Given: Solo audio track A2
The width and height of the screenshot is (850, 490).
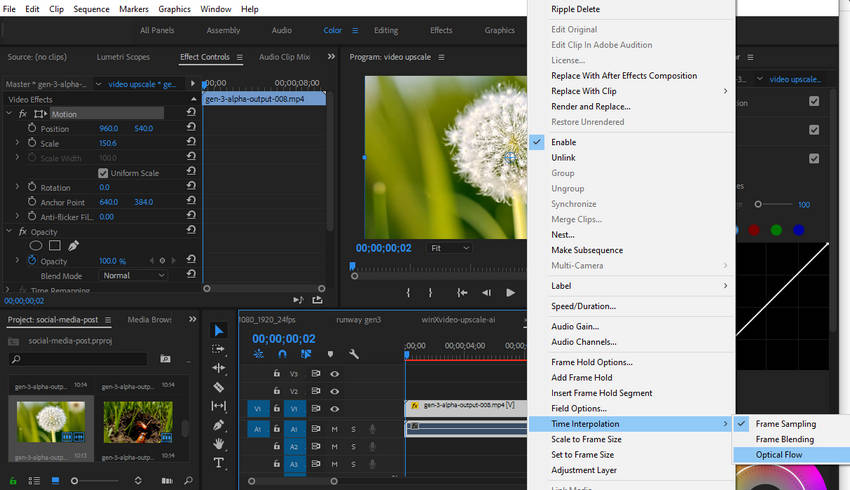Looking at the screenshot, I should 353,447.
